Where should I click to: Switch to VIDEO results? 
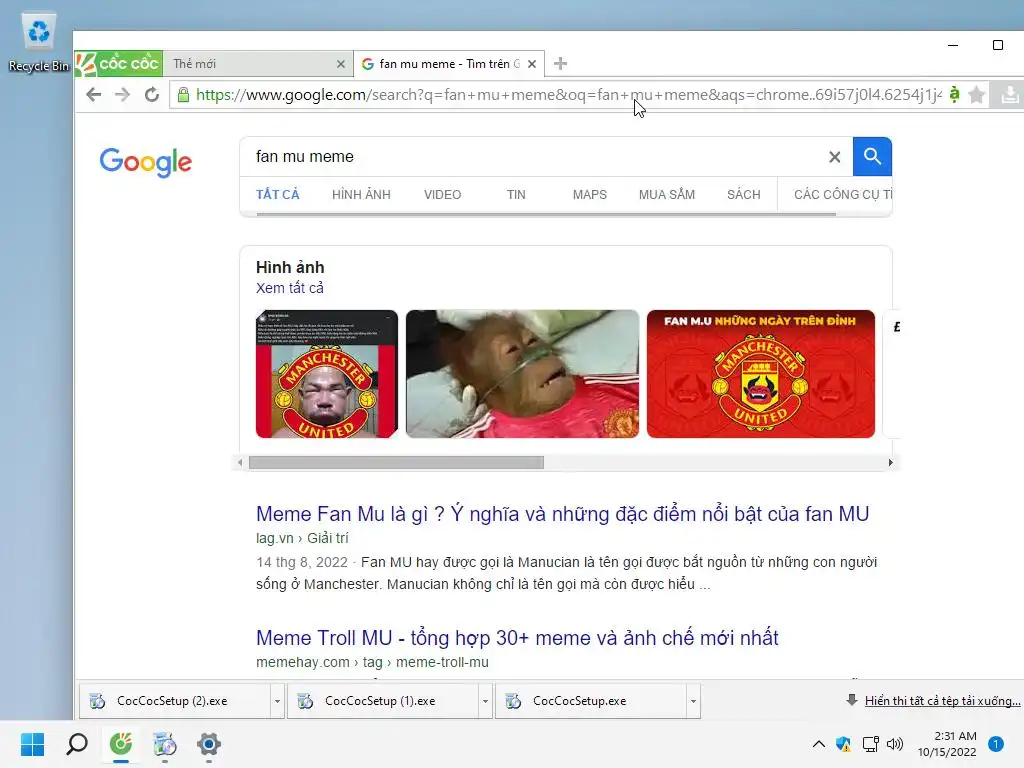tap(442, 195)
